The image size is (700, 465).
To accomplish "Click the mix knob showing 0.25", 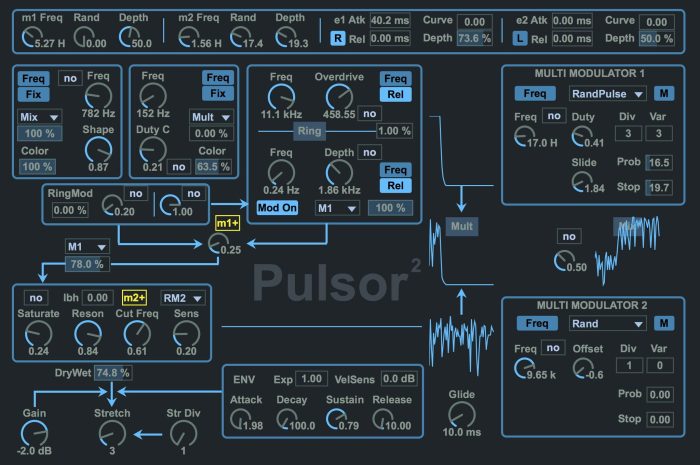I will 217,243.
